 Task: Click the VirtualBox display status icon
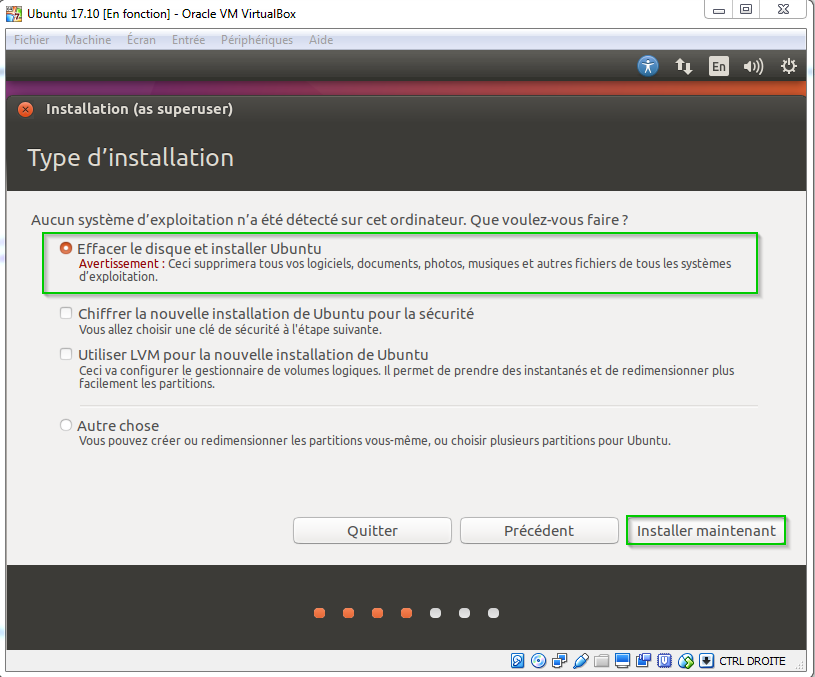(622, 661)
